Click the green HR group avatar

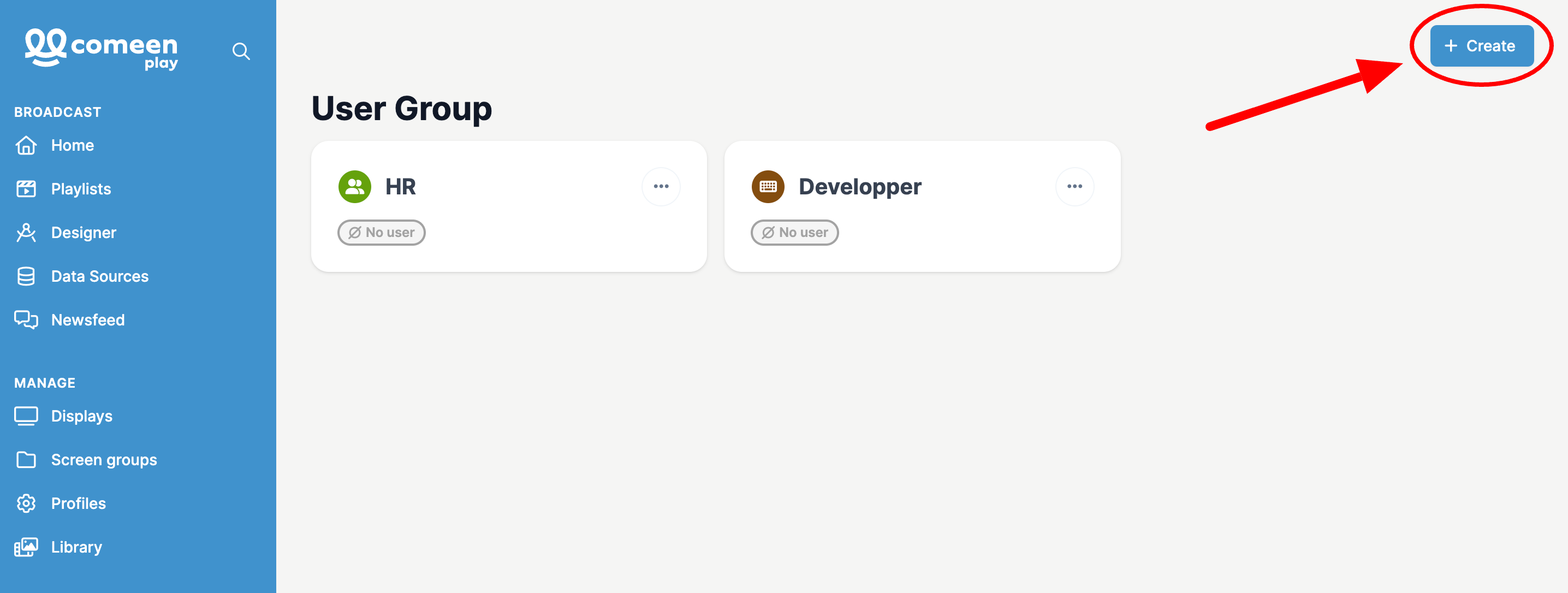point(355,187)
